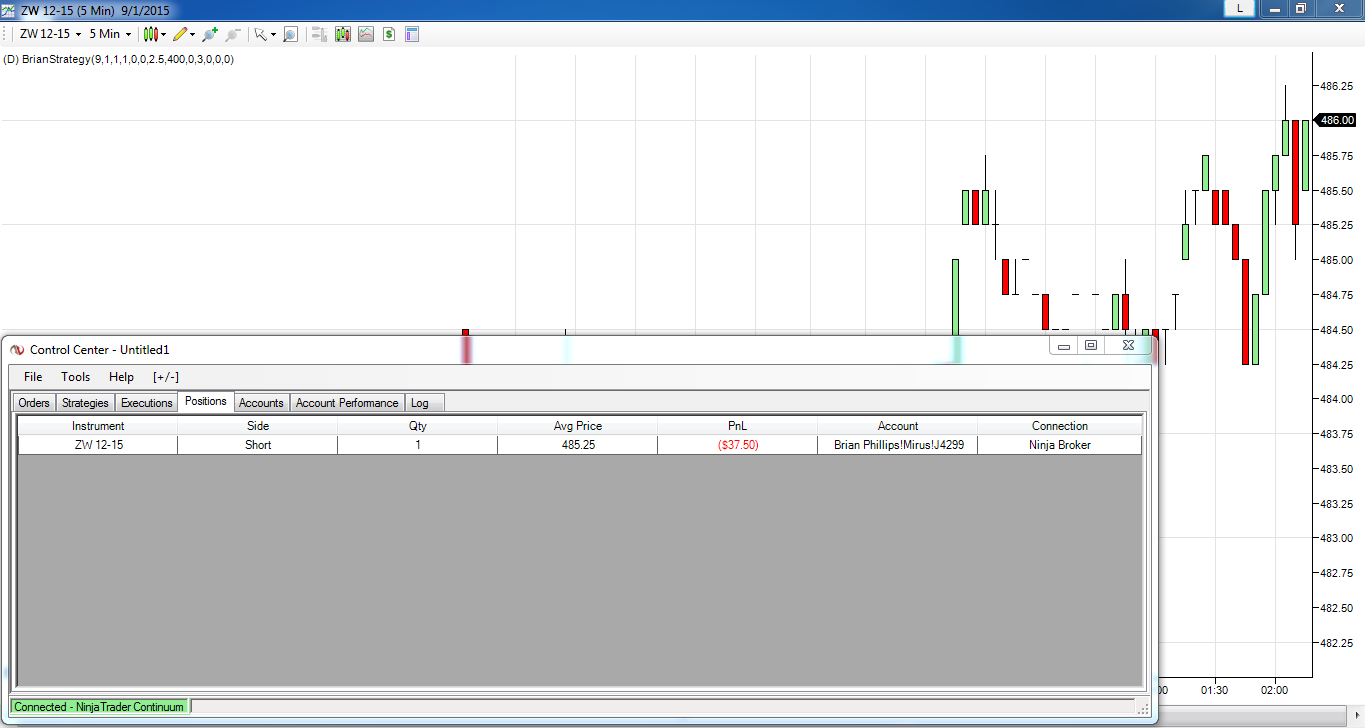Open the data box magnifier icon

click(x=290, y=34)
